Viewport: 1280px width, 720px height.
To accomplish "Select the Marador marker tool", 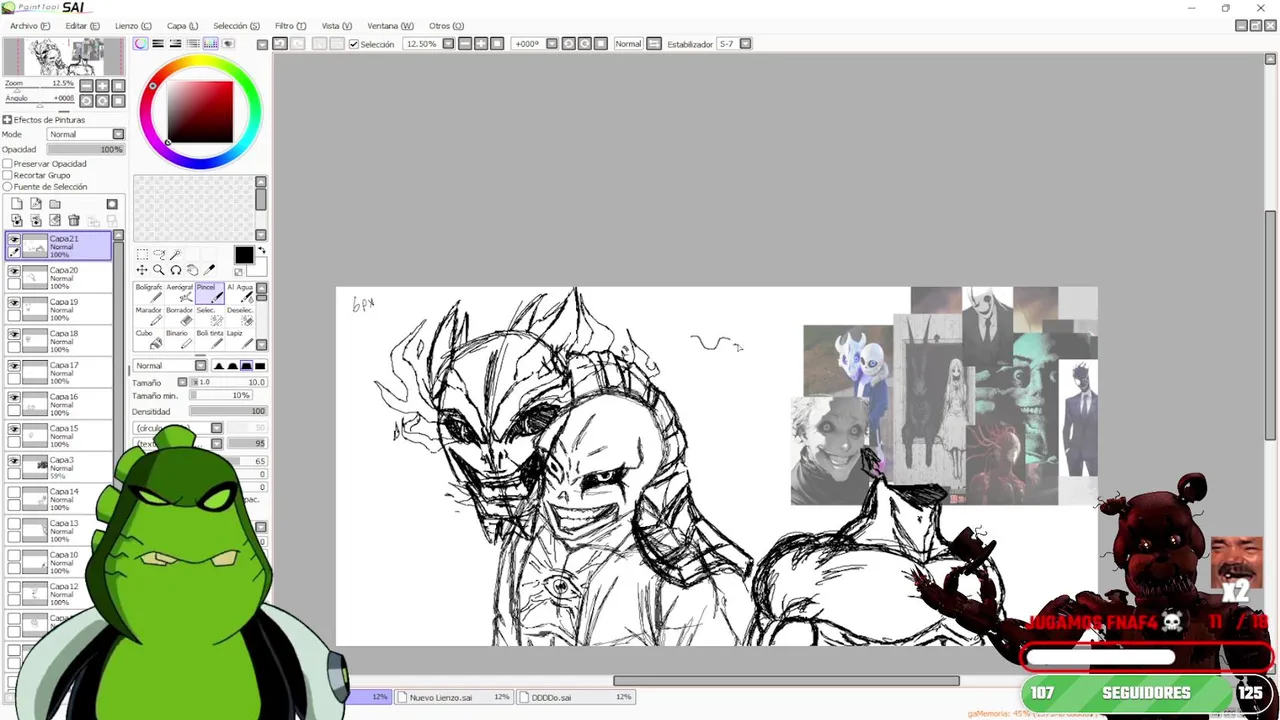I will click(x=149, y=316).
